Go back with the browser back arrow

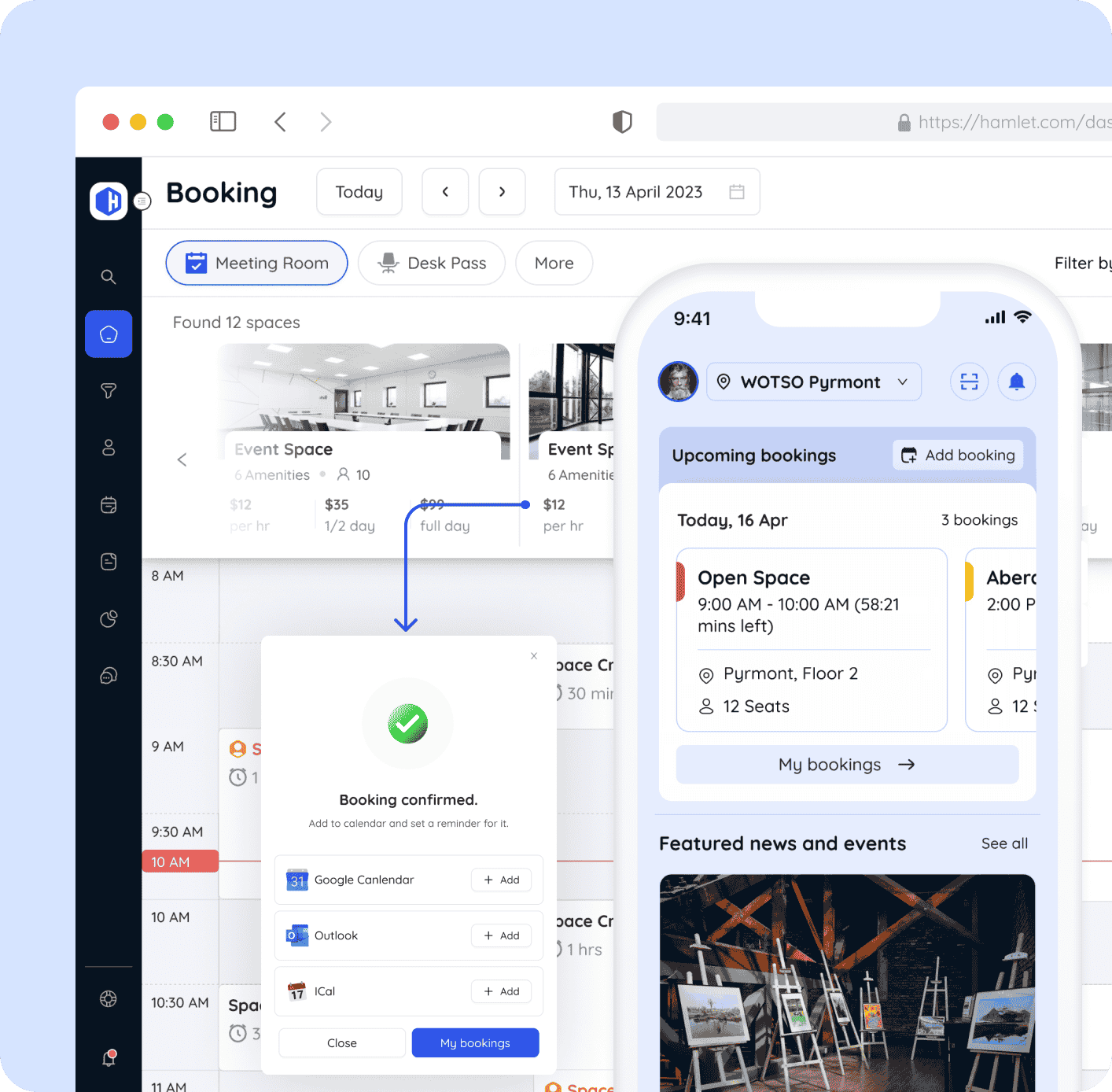pyautogui.click(x=280, y=122)
